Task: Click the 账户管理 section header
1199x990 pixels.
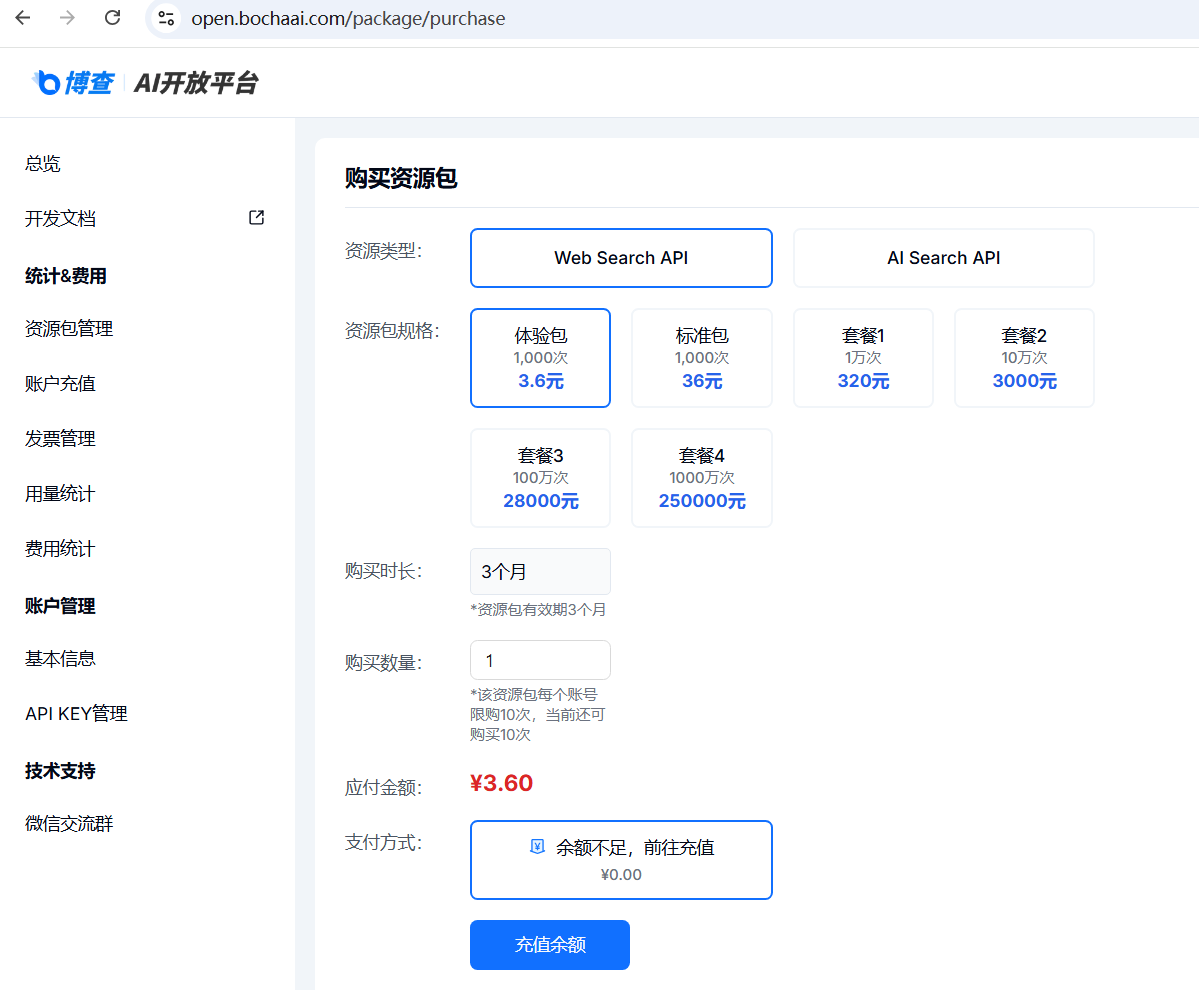Action: pos(60,606)
